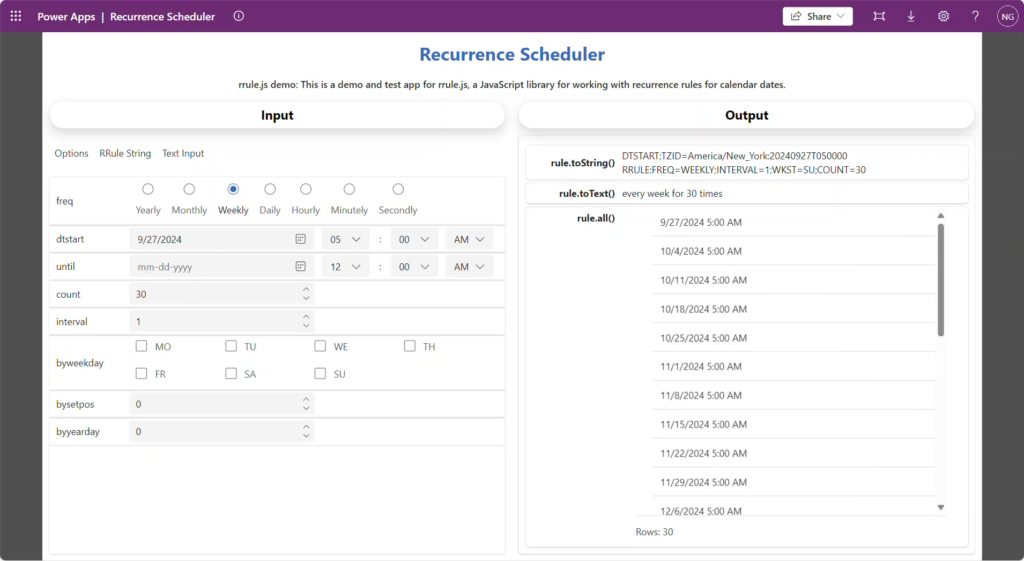The image size is (1024, 561).
Task: Open NG account avatar
Action: [1008, 16]
